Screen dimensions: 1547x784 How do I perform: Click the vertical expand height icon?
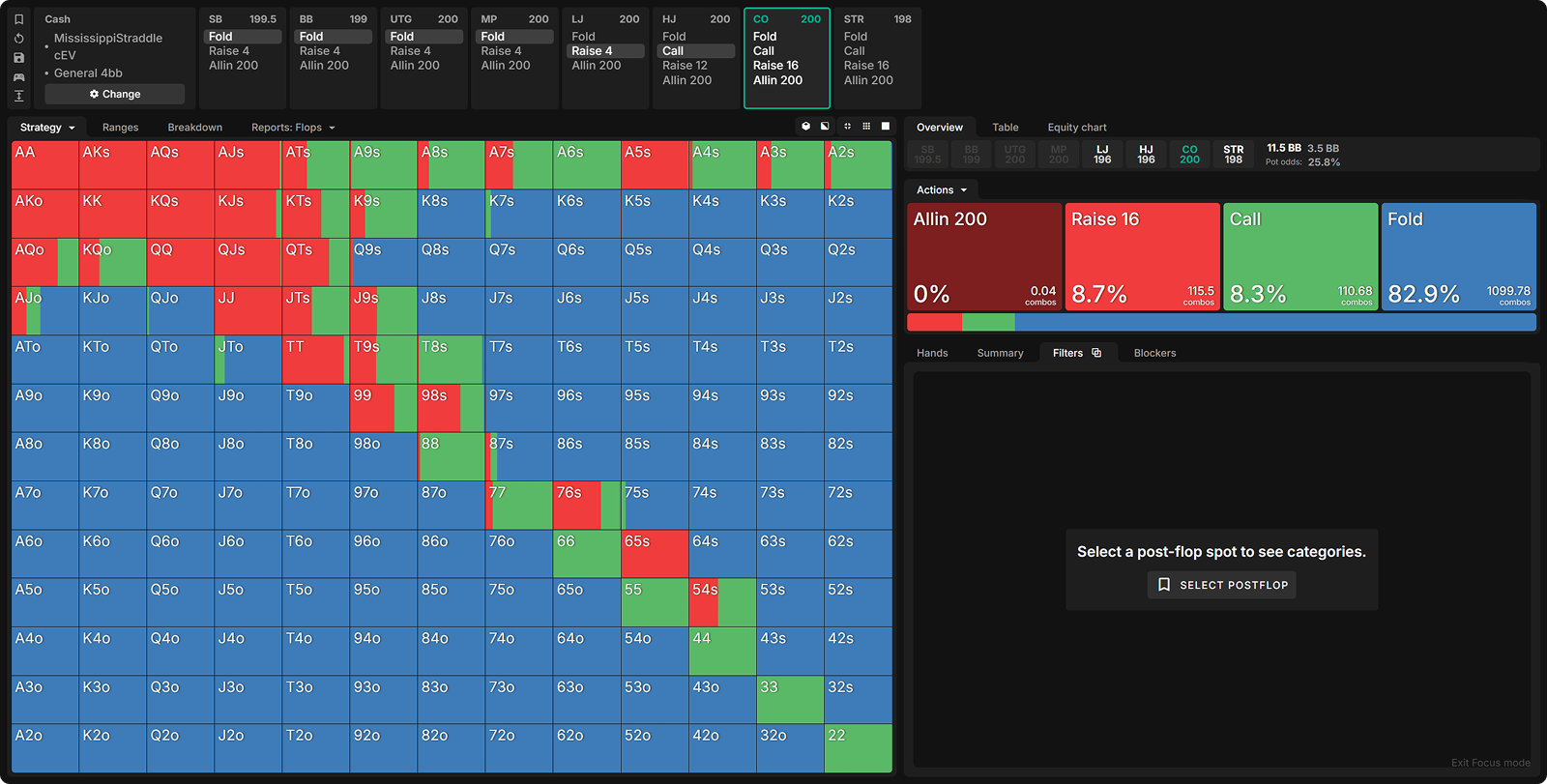click(18, 96)
